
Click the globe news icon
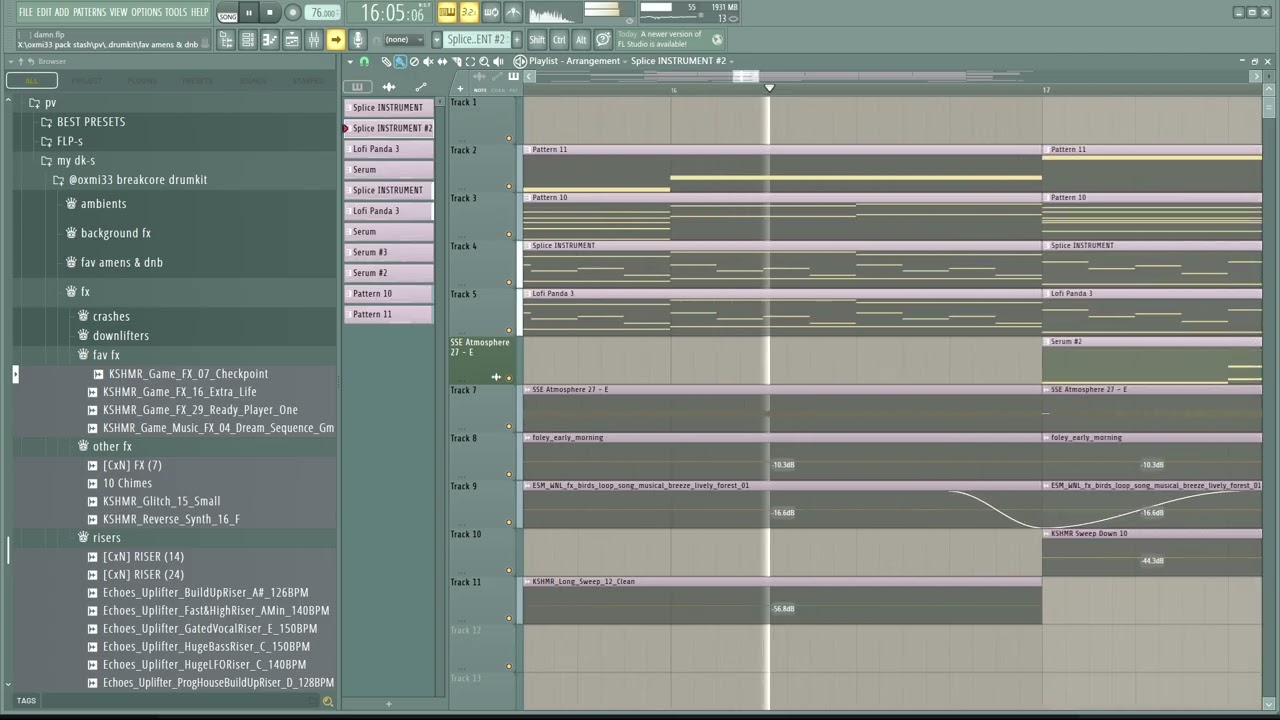click(x=716, y=40)
